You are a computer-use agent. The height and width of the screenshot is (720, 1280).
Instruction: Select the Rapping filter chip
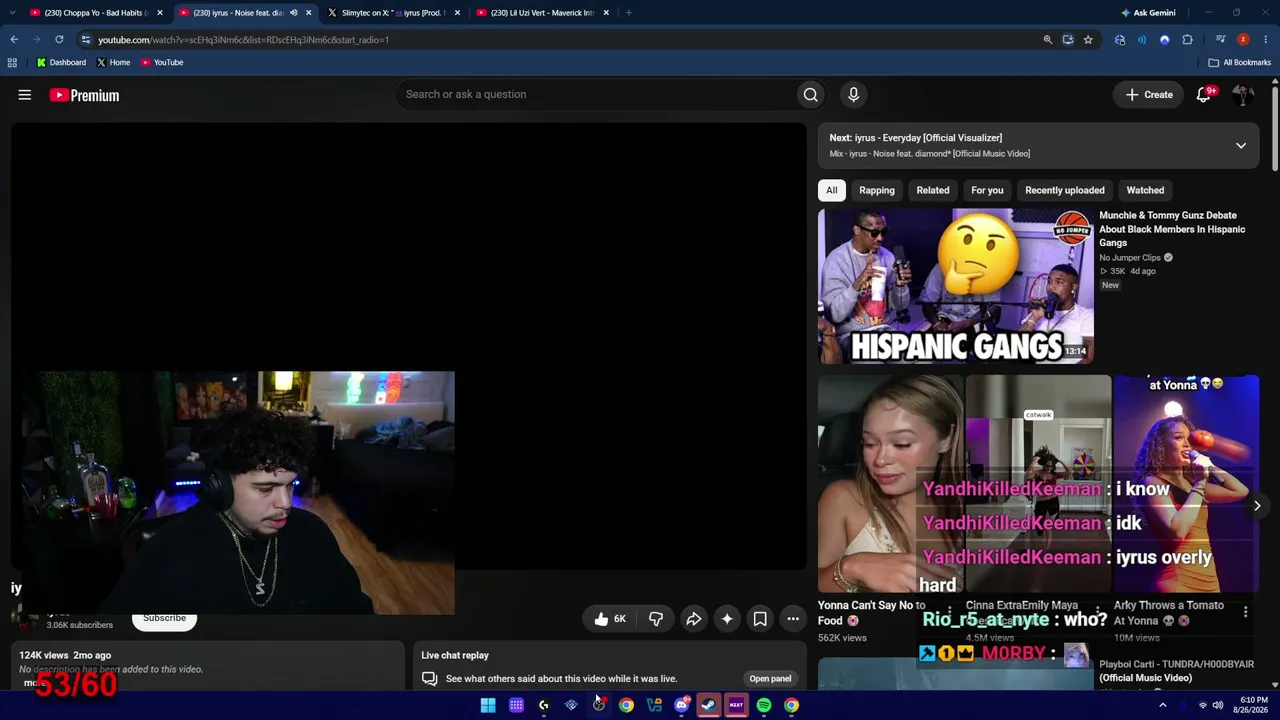[x=877, y=190]
